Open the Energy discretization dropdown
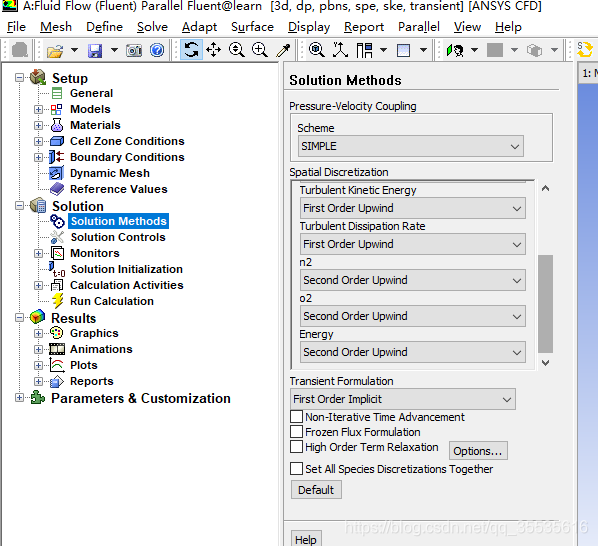This screenshot has width=598, height=546. (413, 352)
